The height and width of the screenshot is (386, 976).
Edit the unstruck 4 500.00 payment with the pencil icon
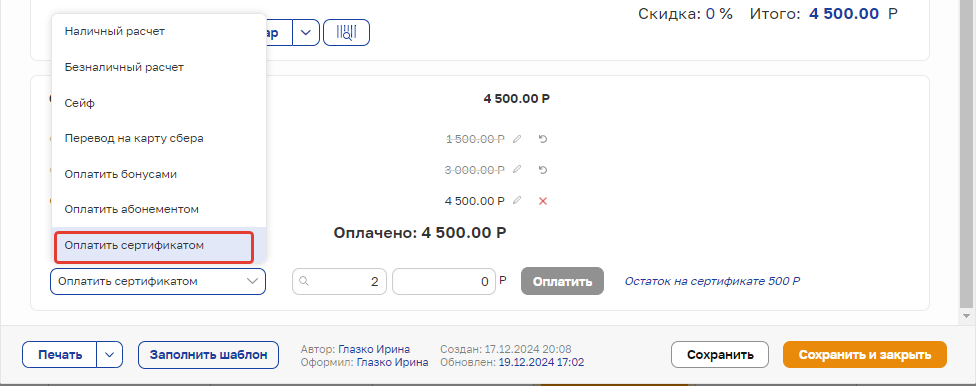point(516,200)
